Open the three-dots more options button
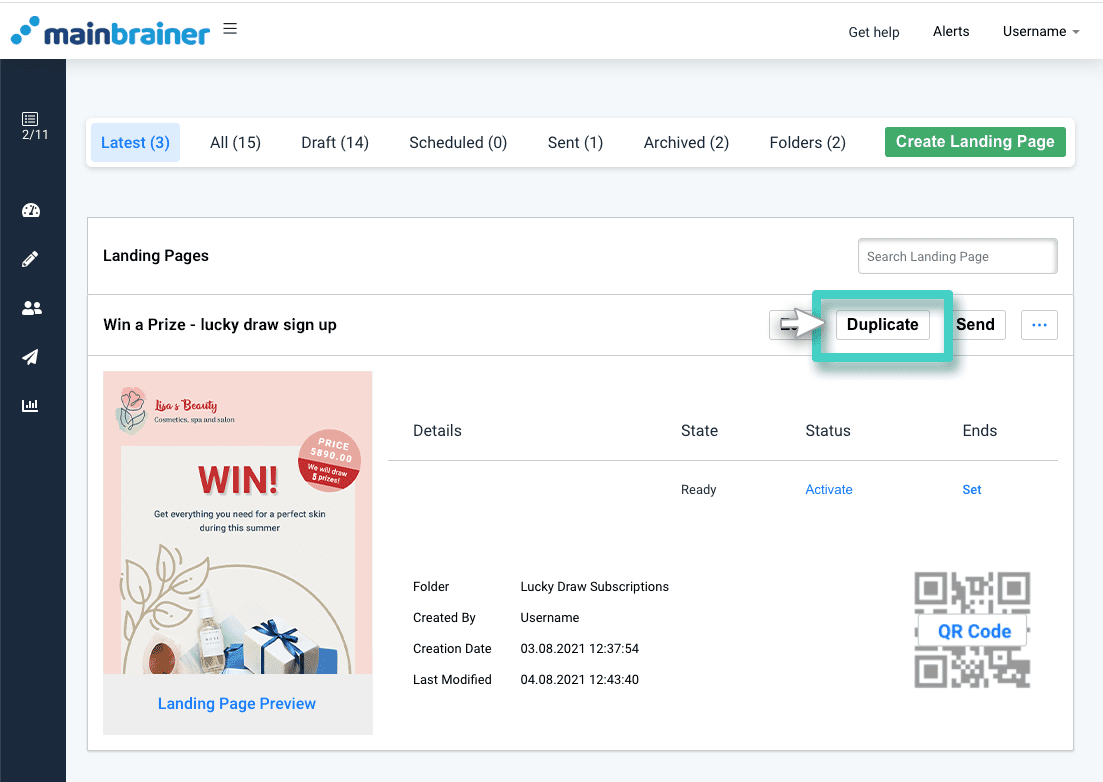 (x=1039, y=325)
